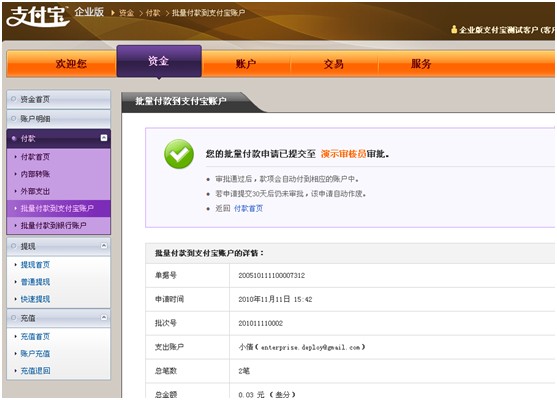557x400 pixels.
Task: Click the 支出账户 email value
Action: click(x=302, y=347)
